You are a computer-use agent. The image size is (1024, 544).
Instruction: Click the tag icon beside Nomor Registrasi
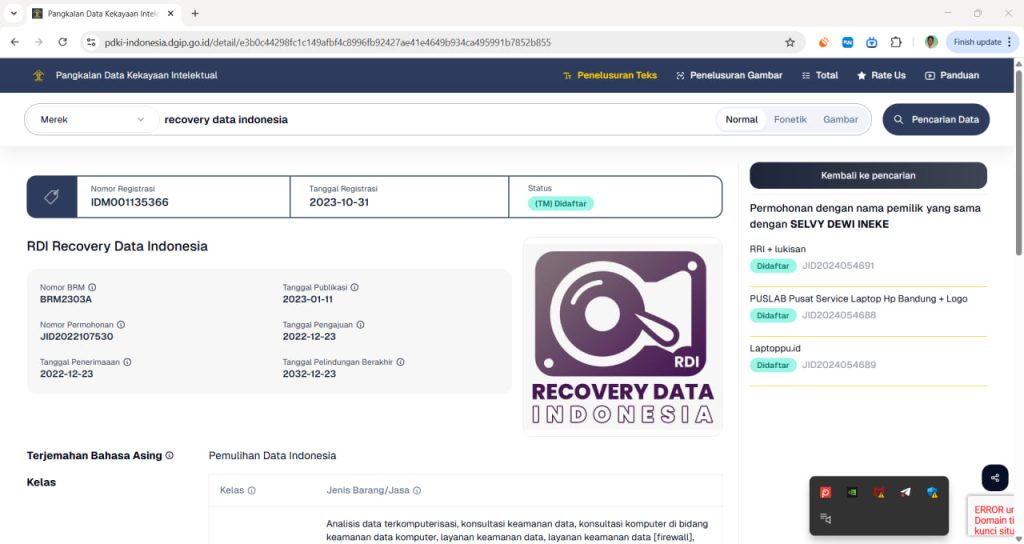52,197
